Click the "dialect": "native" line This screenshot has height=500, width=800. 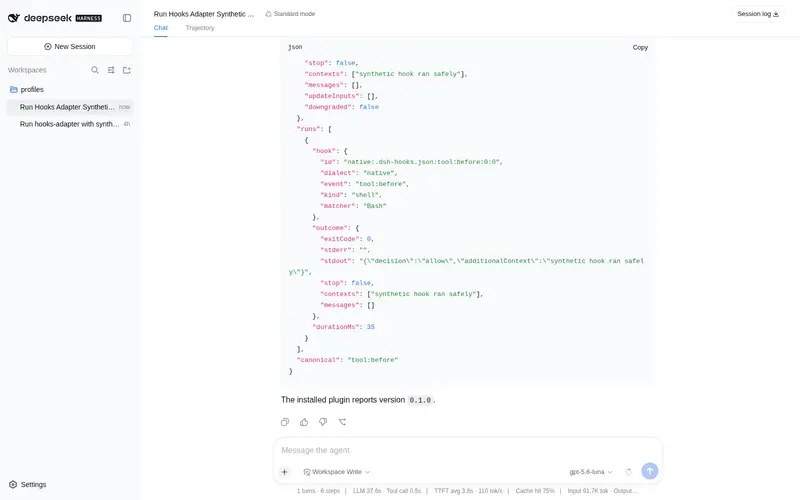[359, 173]
